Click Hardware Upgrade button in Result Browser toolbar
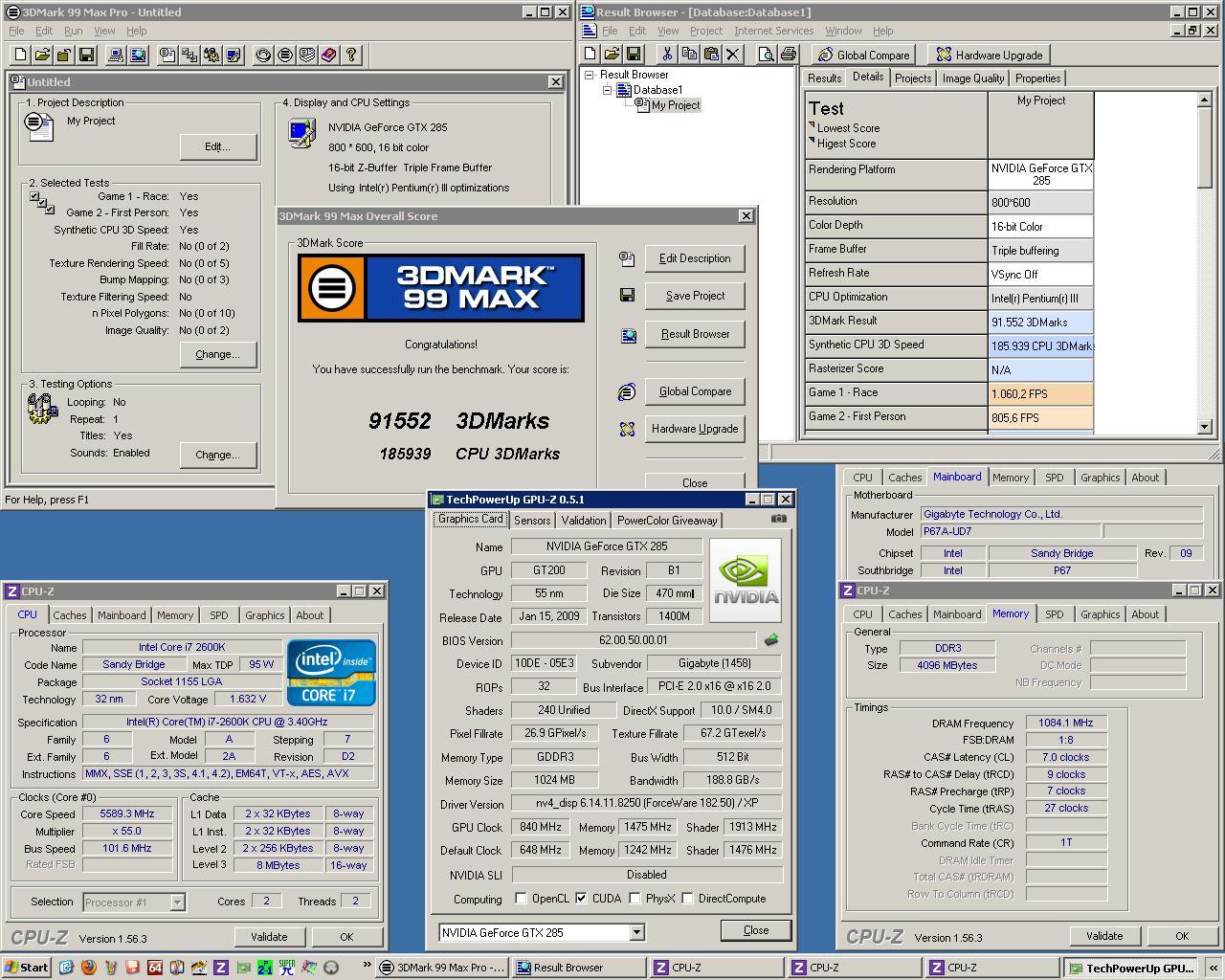Viewport: 1225px width, 980px height. point(990,55)
